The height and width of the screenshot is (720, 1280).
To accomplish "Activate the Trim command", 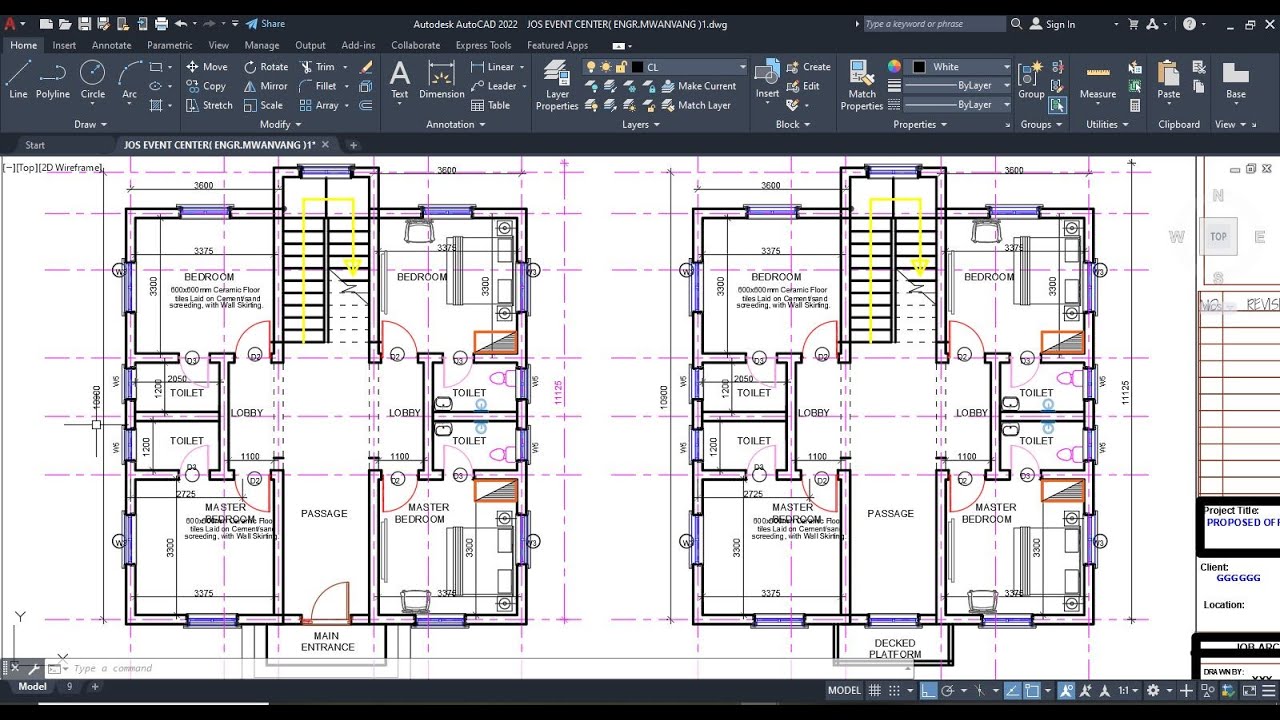I will tap(317, 67).
